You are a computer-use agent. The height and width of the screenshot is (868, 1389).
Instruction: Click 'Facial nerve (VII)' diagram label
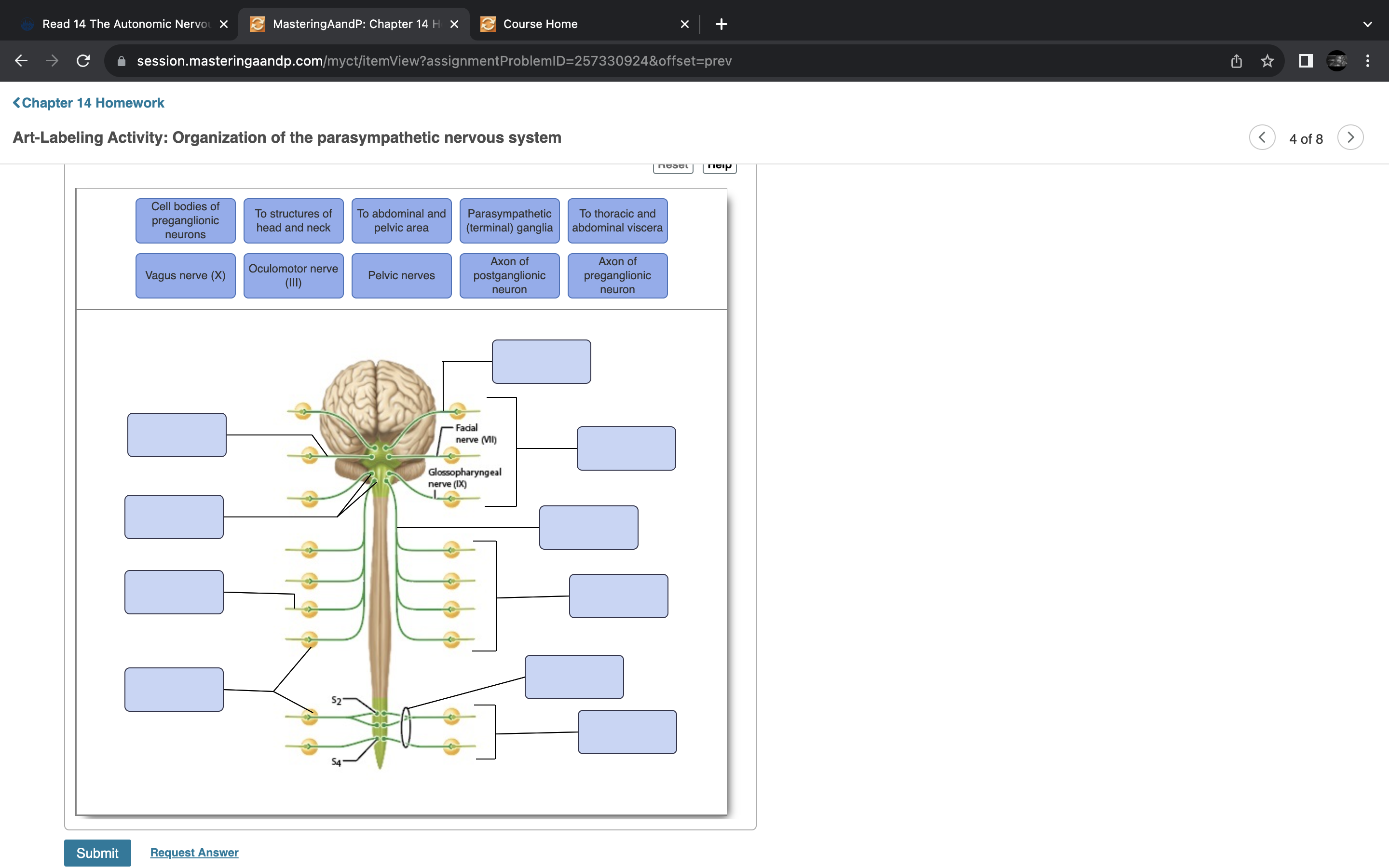[476, 434]
